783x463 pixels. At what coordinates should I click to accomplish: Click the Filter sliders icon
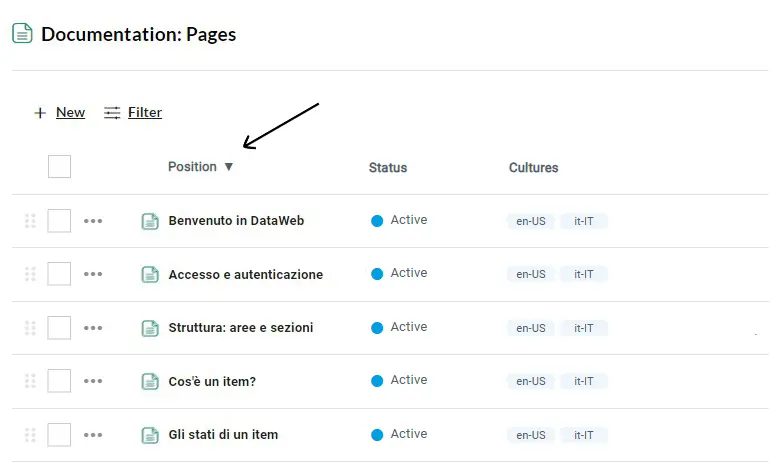(x=112, y=113)
